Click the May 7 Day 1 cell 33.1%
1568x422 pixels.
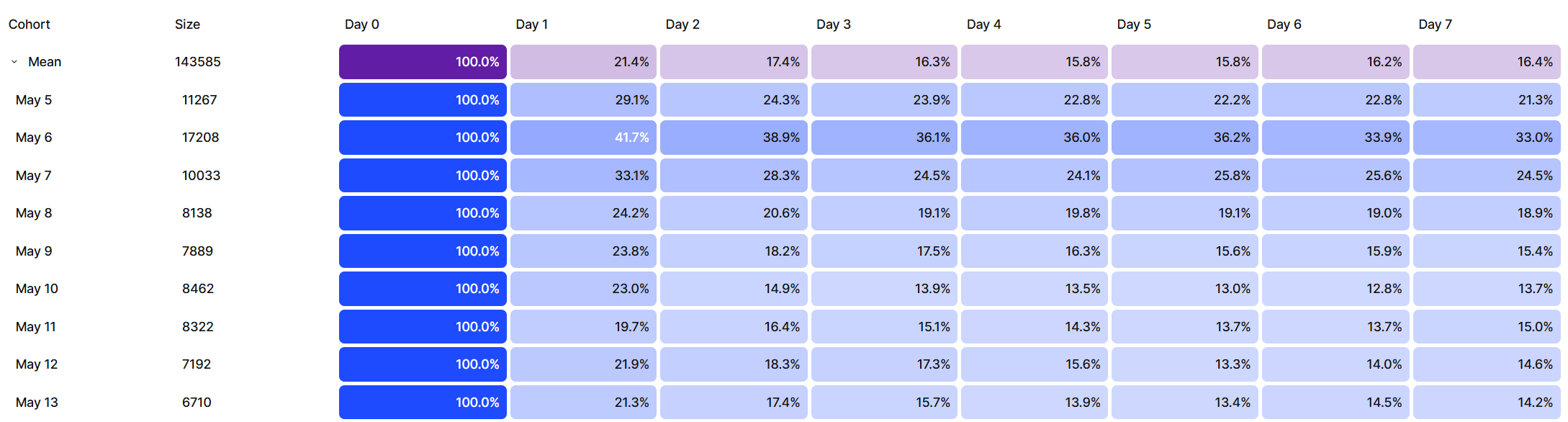(583, 176)
